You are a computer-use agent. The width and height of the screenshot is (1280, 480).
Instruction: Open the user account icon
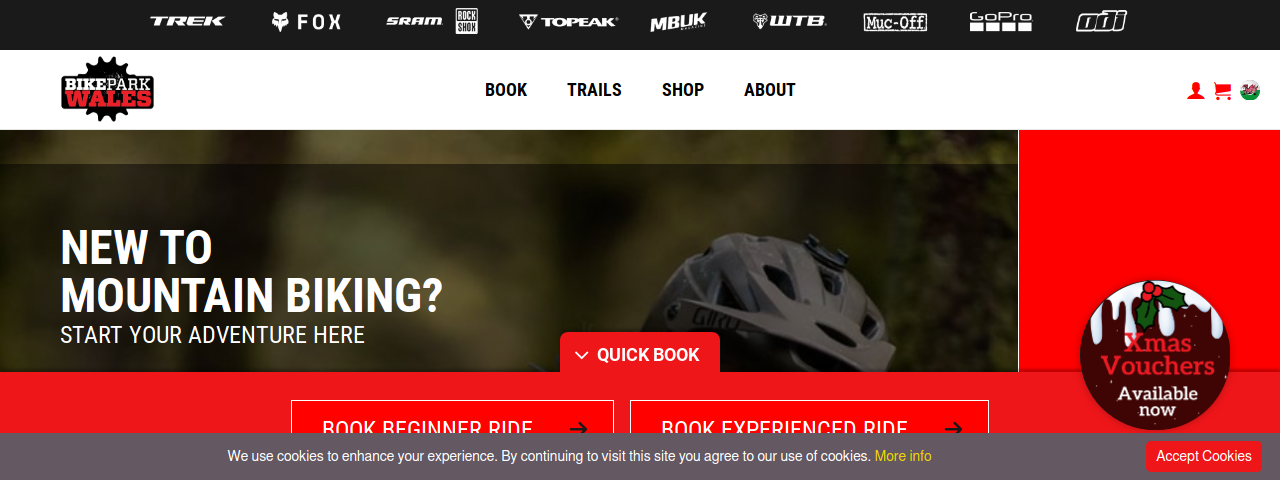(x=1195, y=91)
